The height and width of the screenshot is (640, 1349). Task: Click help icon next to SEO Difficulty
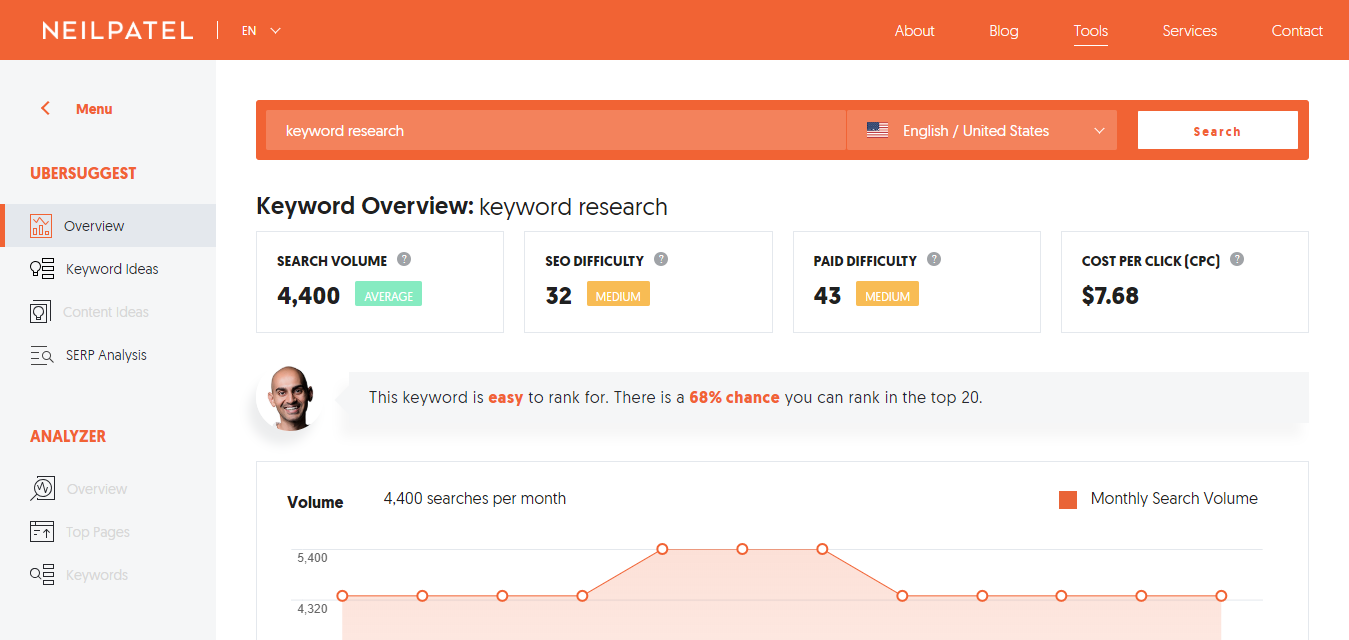[661, 259]
